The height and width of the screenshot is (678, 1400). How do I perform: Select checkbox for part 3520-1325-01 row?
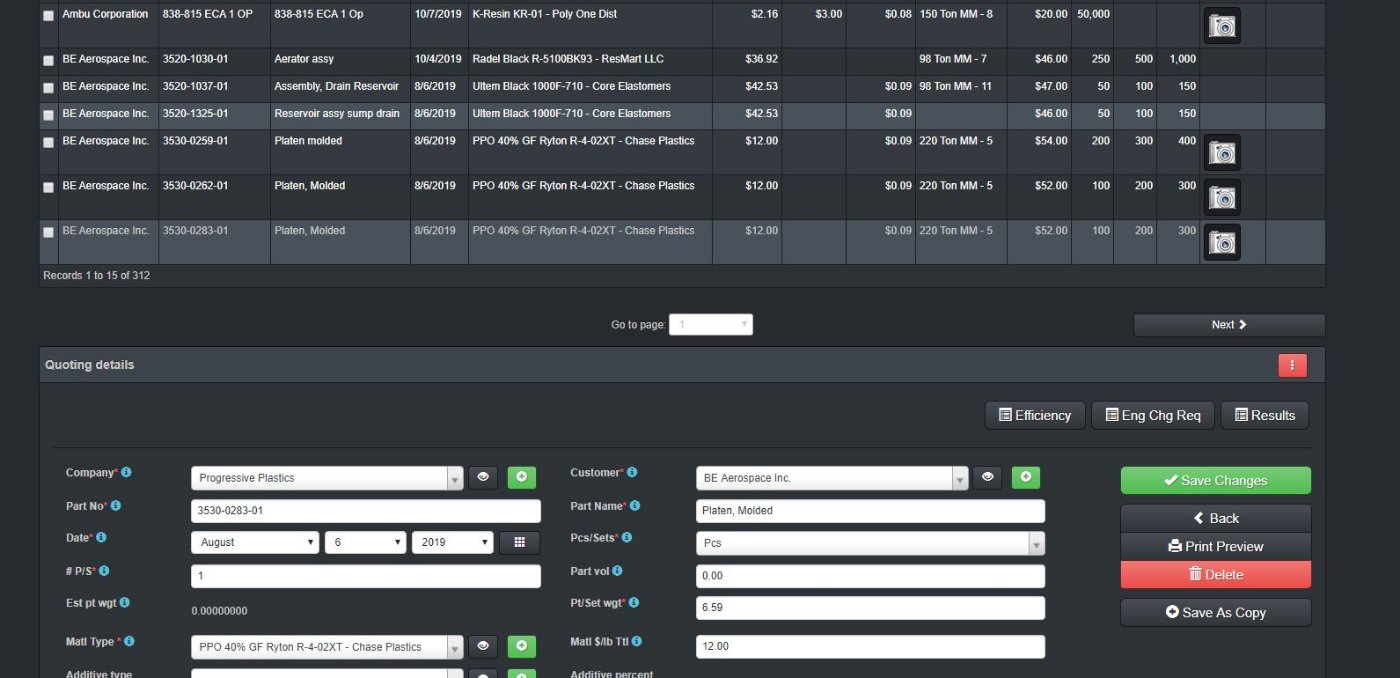click(48, 115)
